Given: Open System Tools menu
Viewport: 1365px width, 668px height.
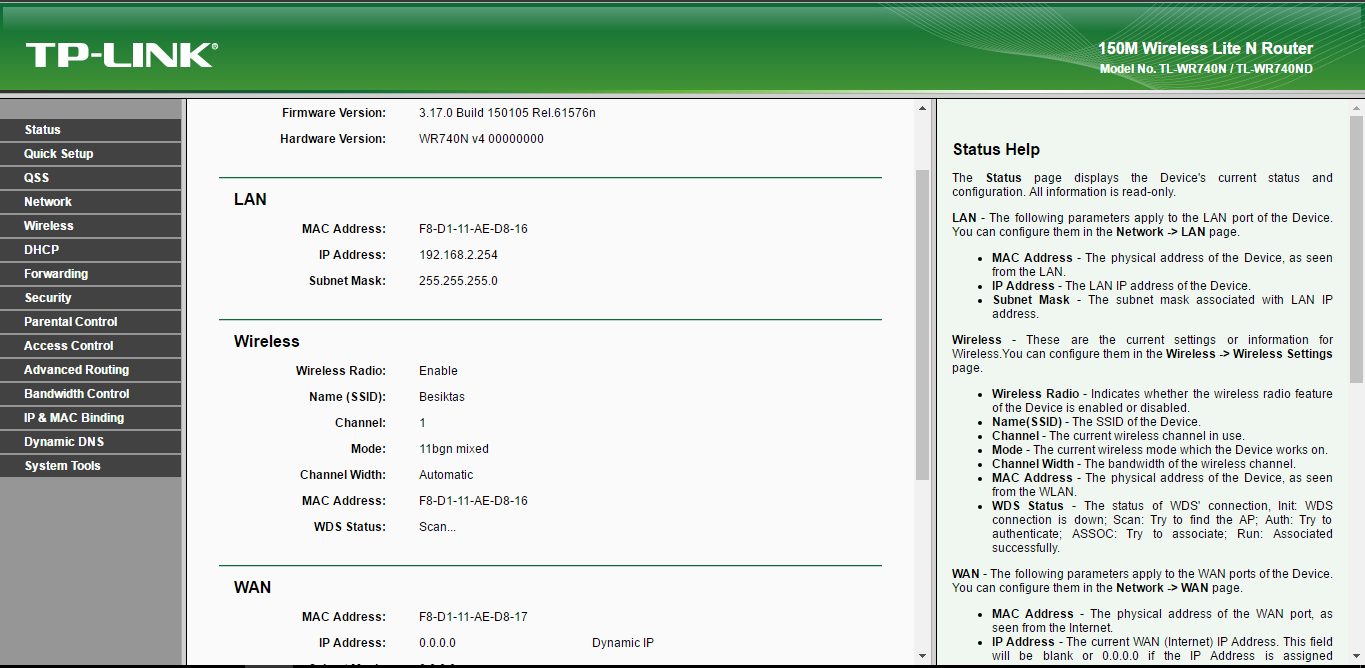Looking at the screenshot, I should pyautogui.click(x=91, y=466).
